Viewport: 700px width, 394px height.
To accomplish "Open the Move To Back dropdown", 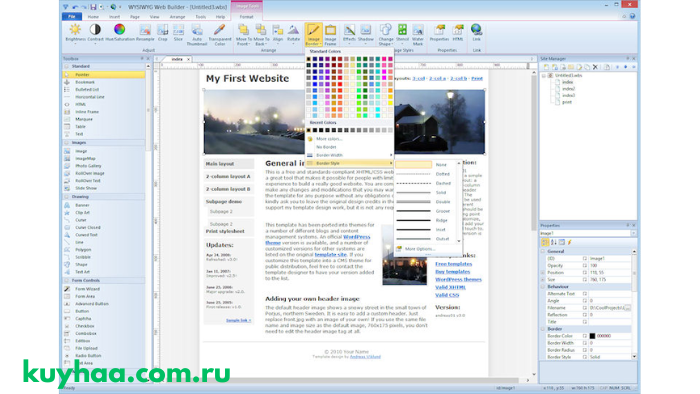I will pyautogui.click(x=261, y=42).
